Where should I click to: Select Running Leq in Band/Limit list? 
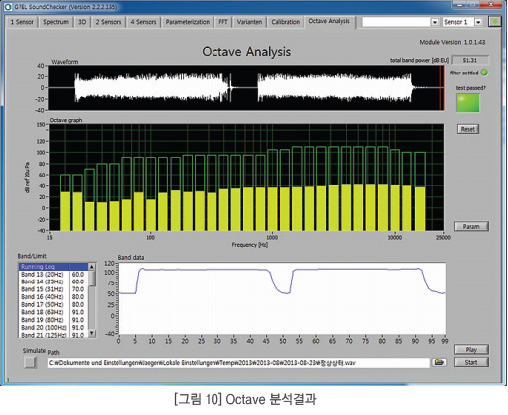[x=53, y=267]
